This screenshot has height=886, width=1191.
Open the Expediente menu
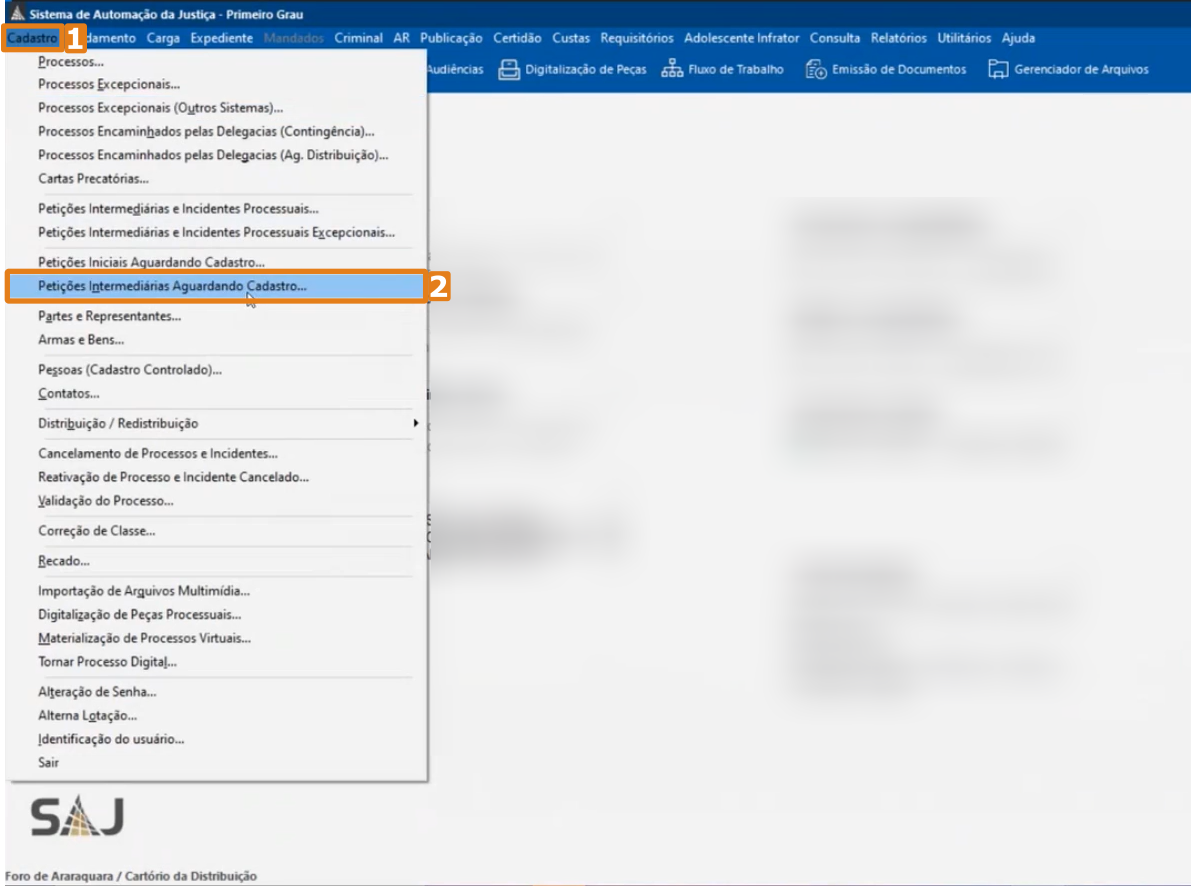click(x=222, y=38)
